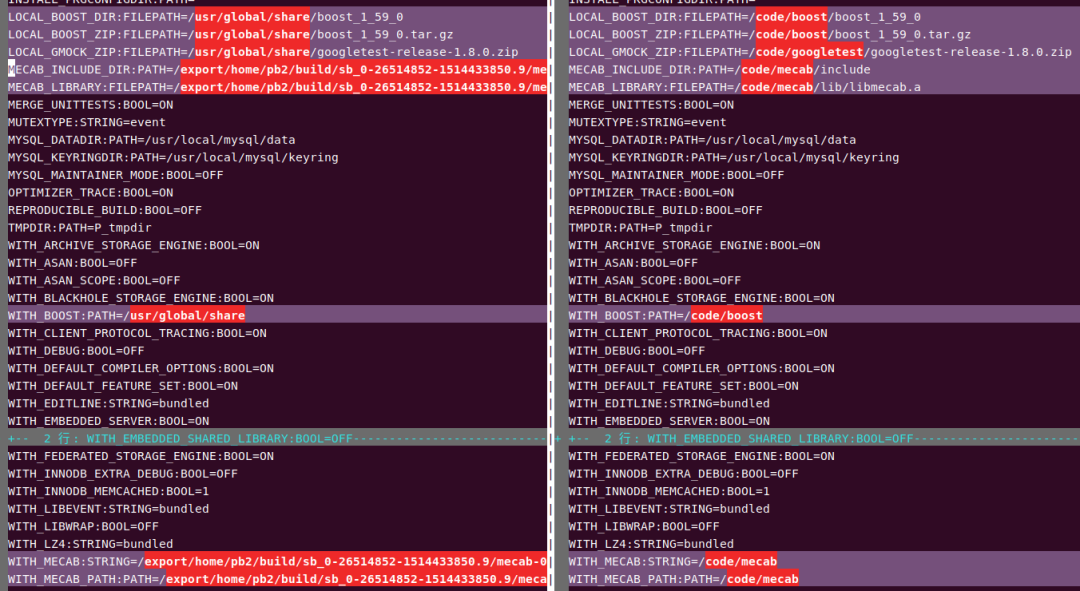This screenshot has width=1080, height=591.
Task: Click MYSQL_KEYRINGDIR line in right pane
Action: tap(734, 158)
